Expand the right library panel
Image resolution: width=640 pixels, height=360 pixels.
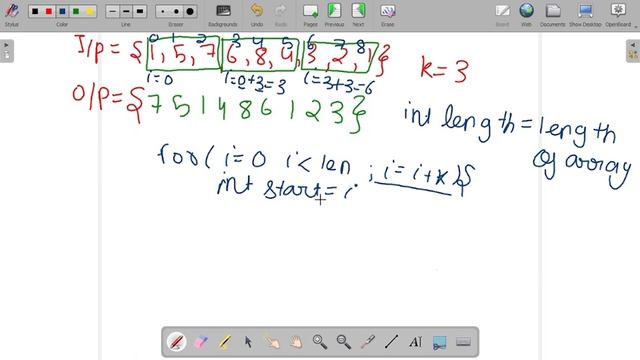click(x=633, y=51)
